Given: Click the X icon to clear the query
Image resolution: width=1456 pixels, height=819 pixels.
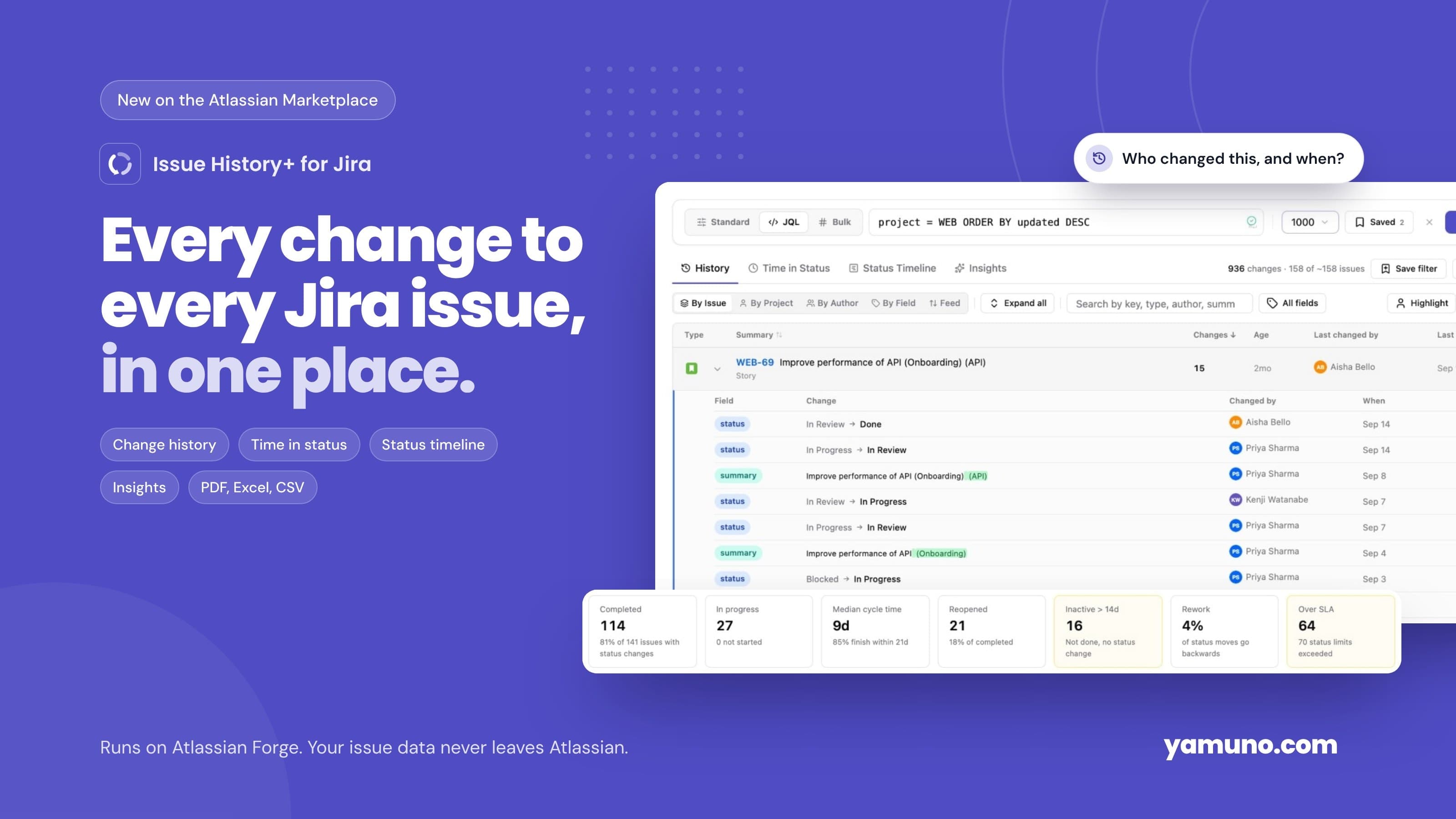Looking at the screenshot, I should coord(1429,222).
